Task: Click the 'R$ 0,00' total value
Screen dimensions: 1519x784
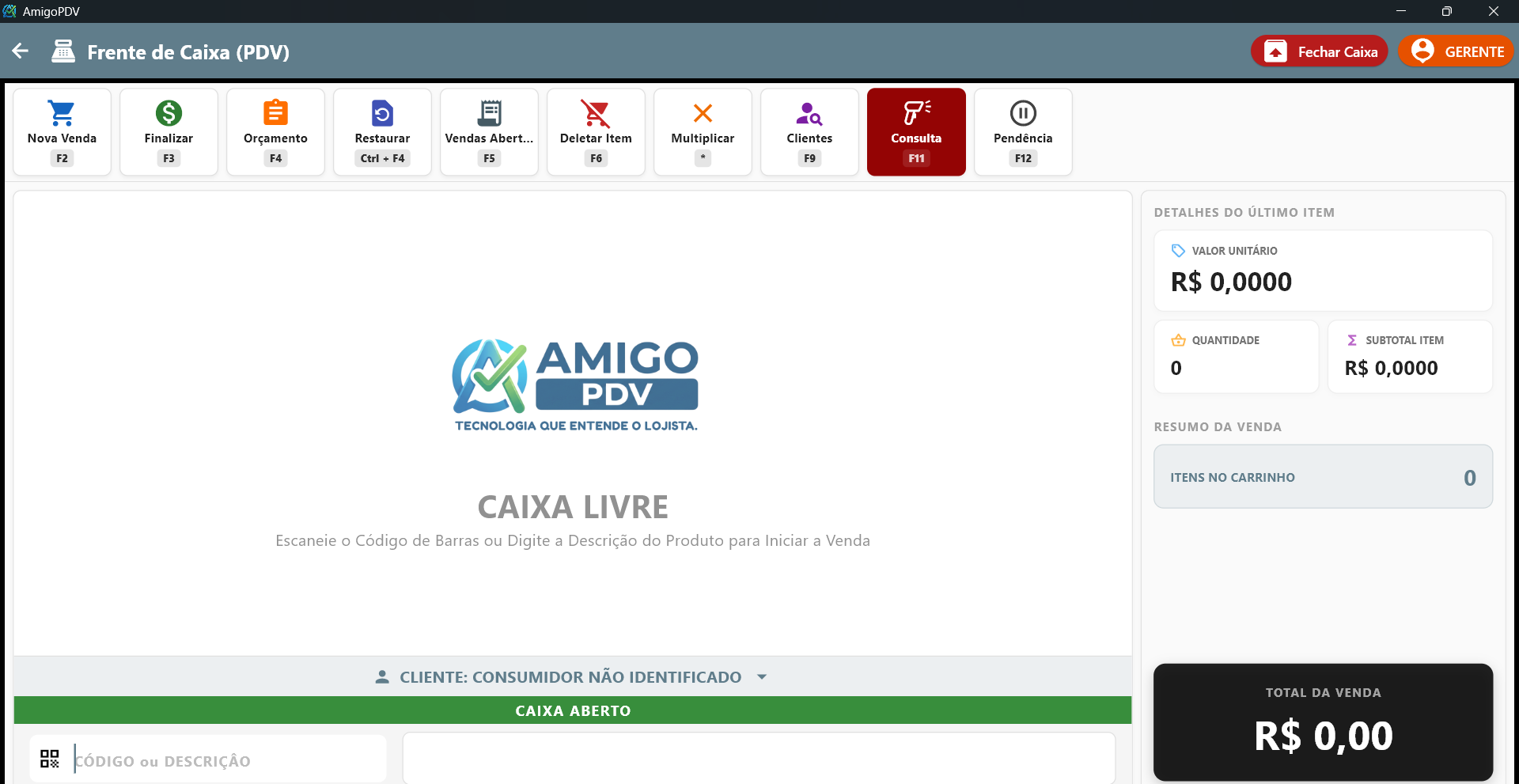Action: pos(1323,737)
